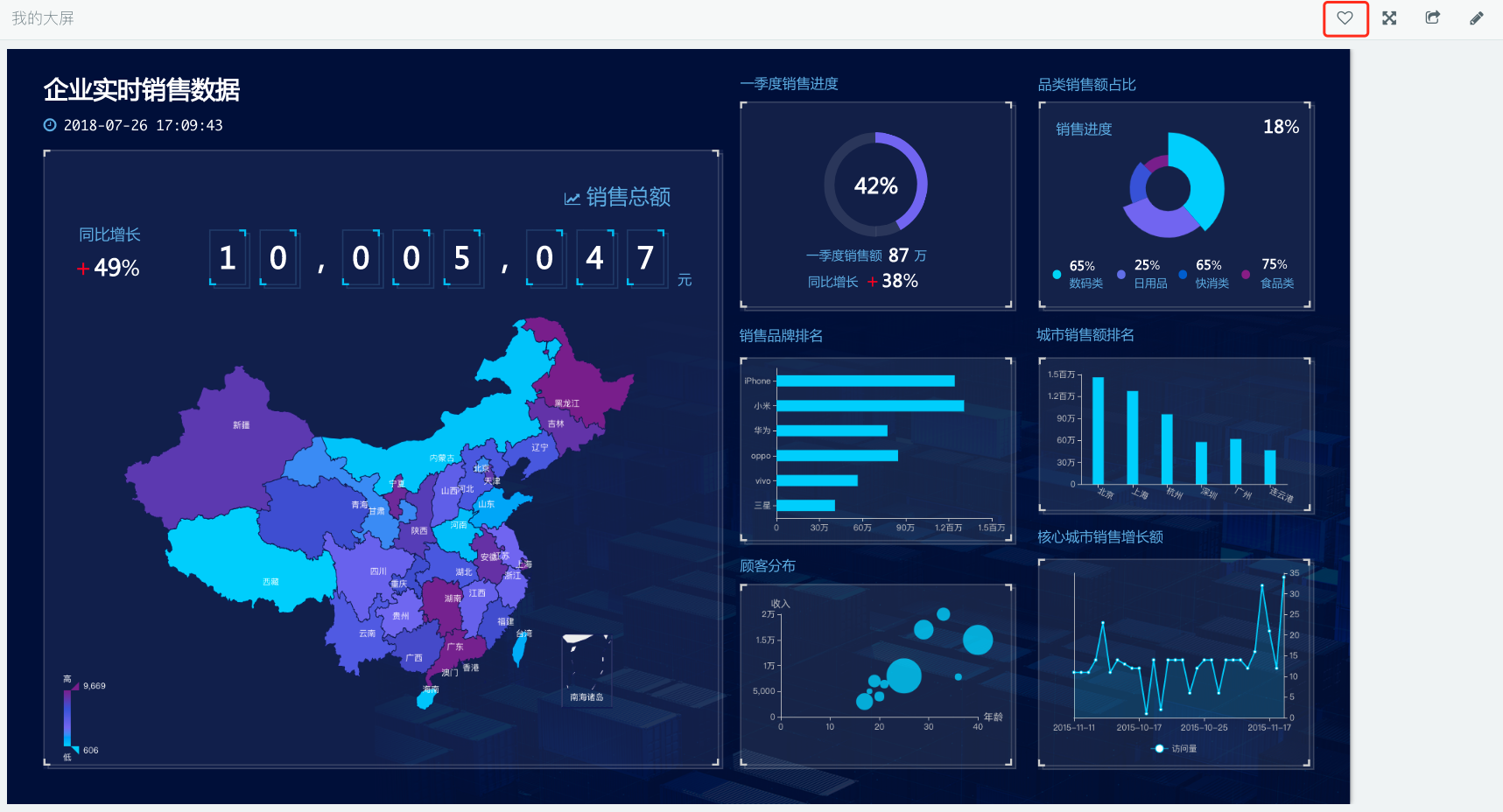Click the 日用品 legend dot
Screen dimensions: 1503x812
1121,275
